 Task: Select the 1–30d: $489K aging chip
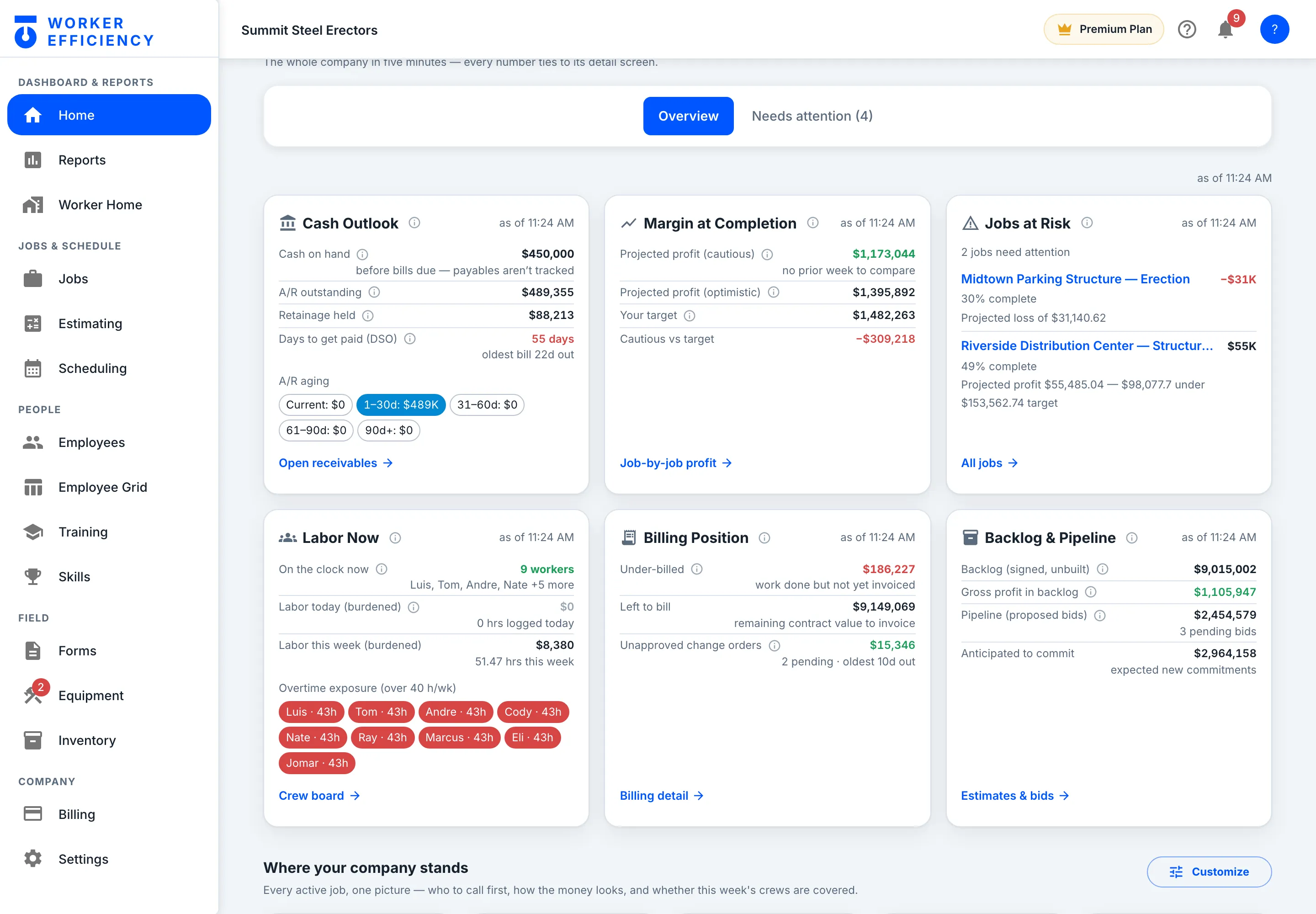click(401, 405)
